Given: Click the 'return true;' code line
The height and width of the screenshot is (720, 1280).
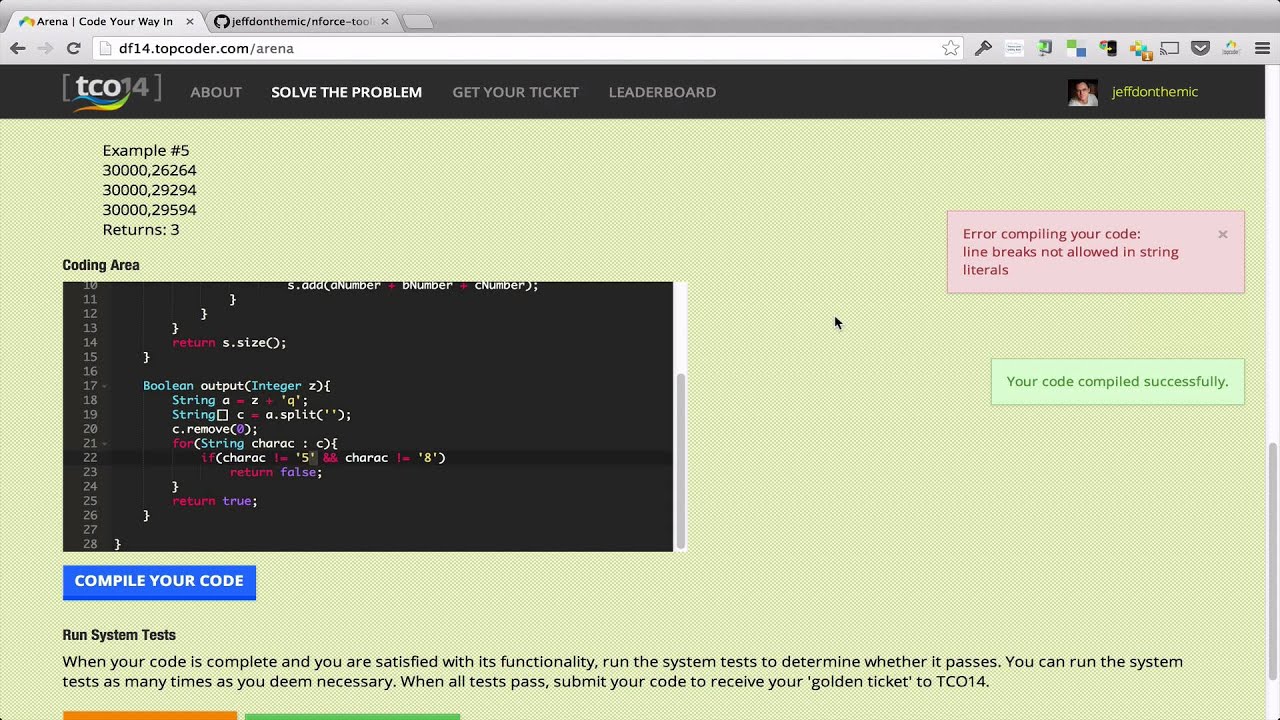Looking at the screenshot, I should tap(214, 501).
